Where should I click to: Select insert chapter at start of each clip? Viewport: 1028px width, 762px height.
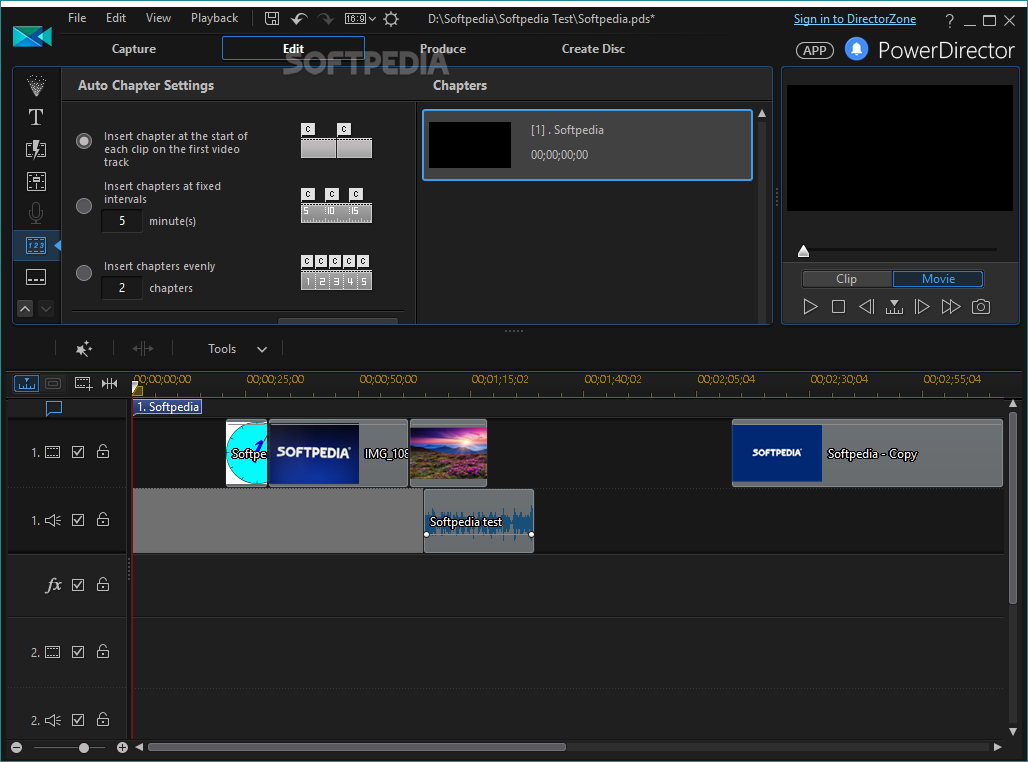[84, 141]
